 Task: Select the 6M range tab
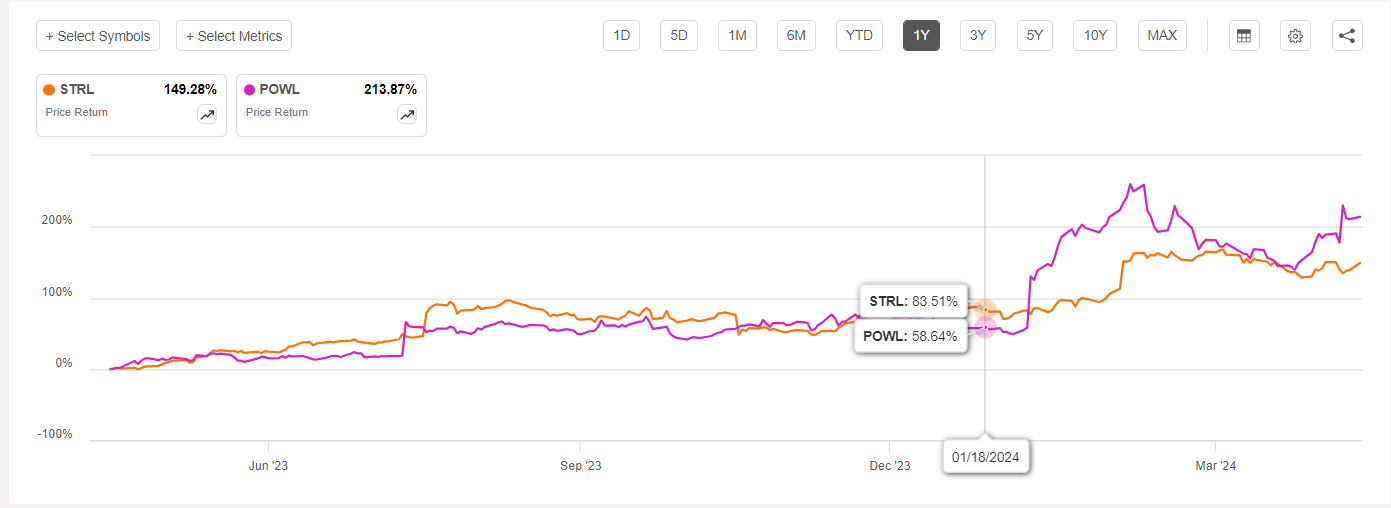coord(796,36)
